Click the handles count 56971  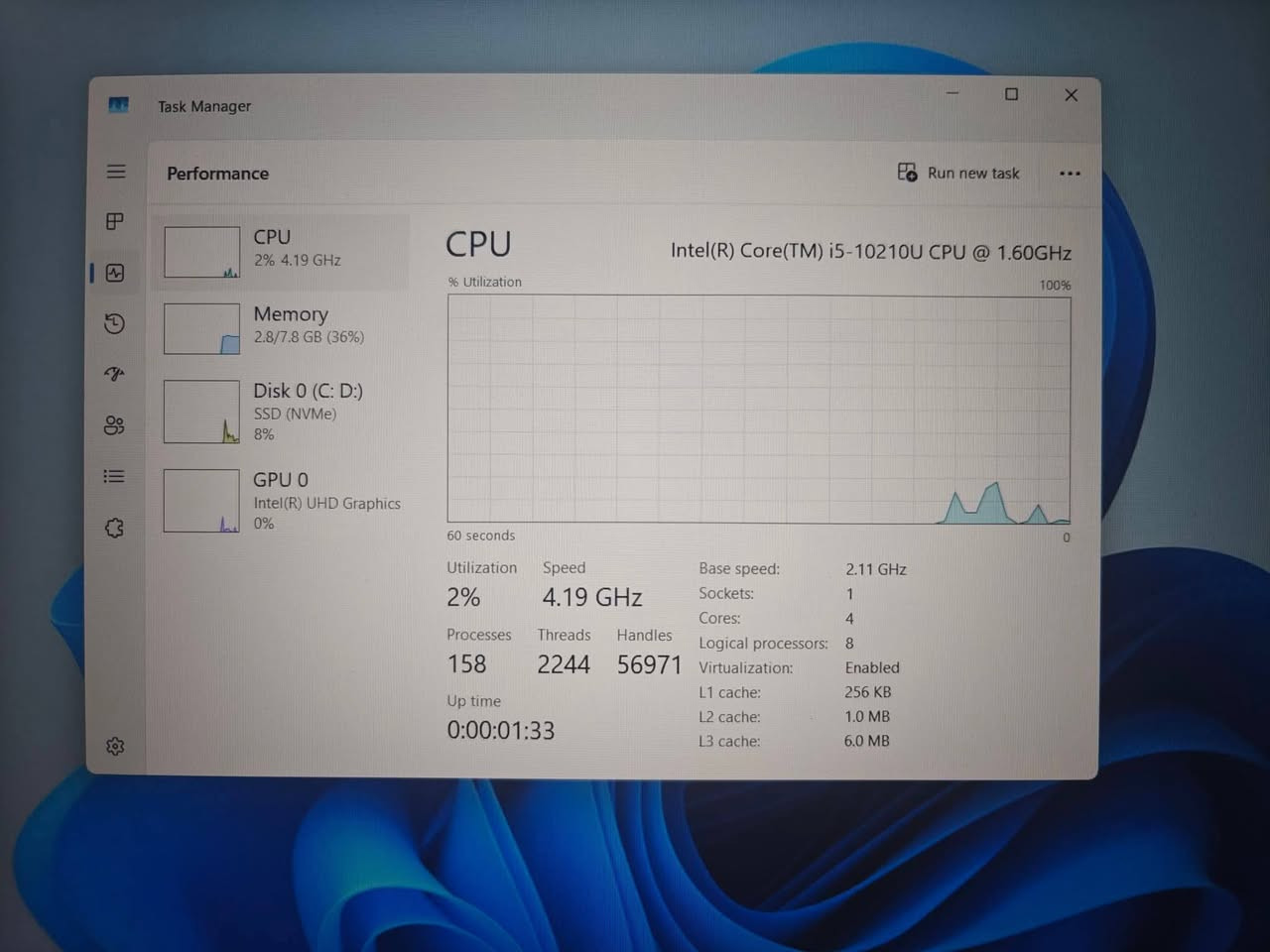click(x=649, y=664)
